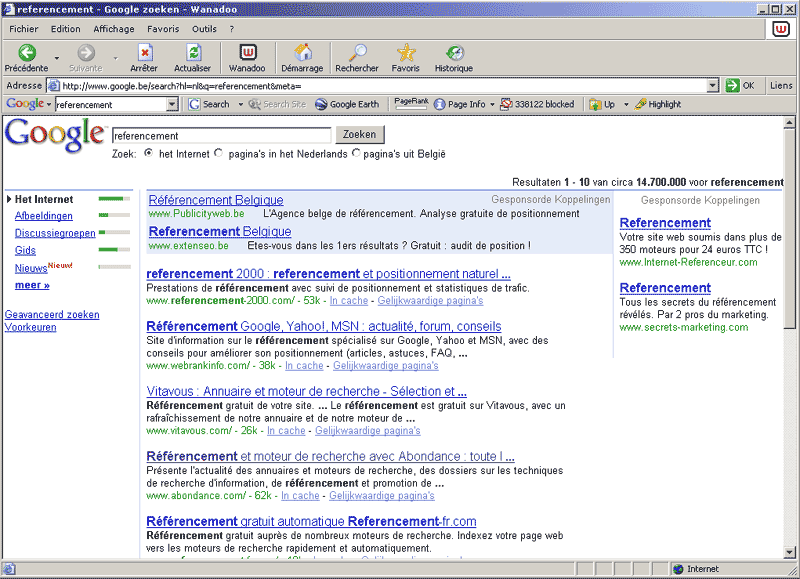Click the Internet Explorer title bar icon
This screenshot has height=579, width=800.
pos(9,9)
